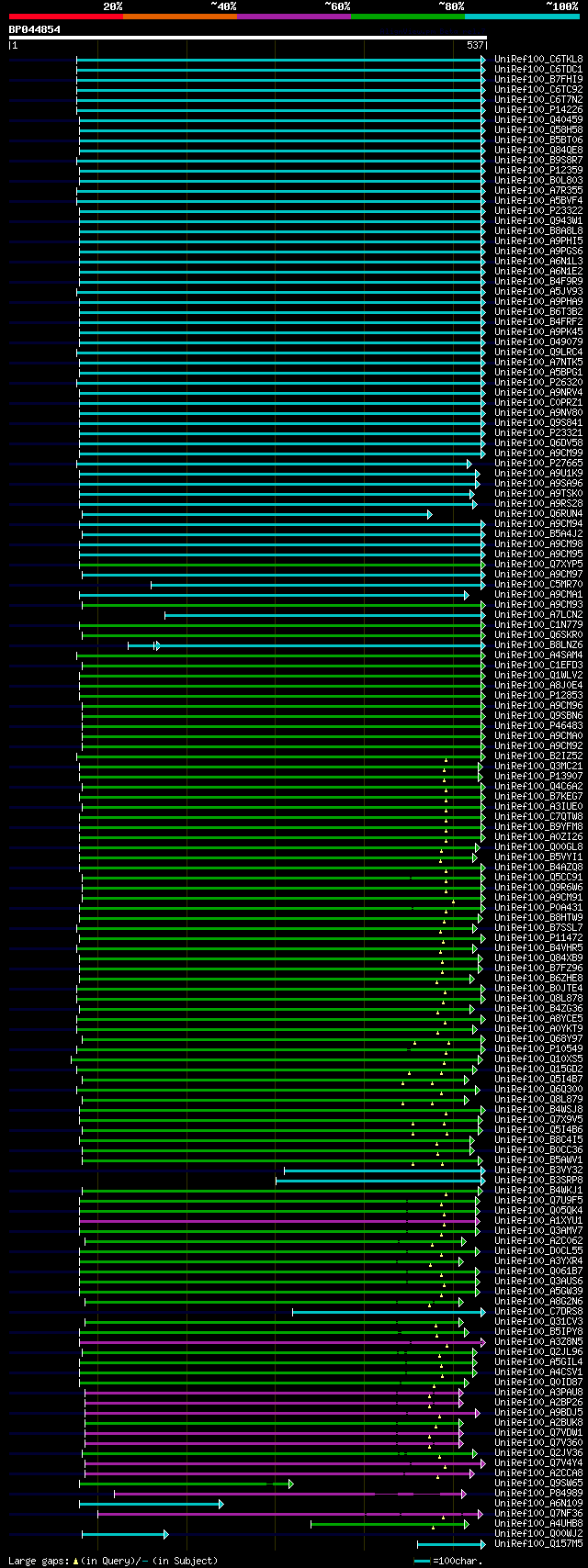Click label UniRef100_C5MR70
588x1568 pixels.
tap(538, 584)
